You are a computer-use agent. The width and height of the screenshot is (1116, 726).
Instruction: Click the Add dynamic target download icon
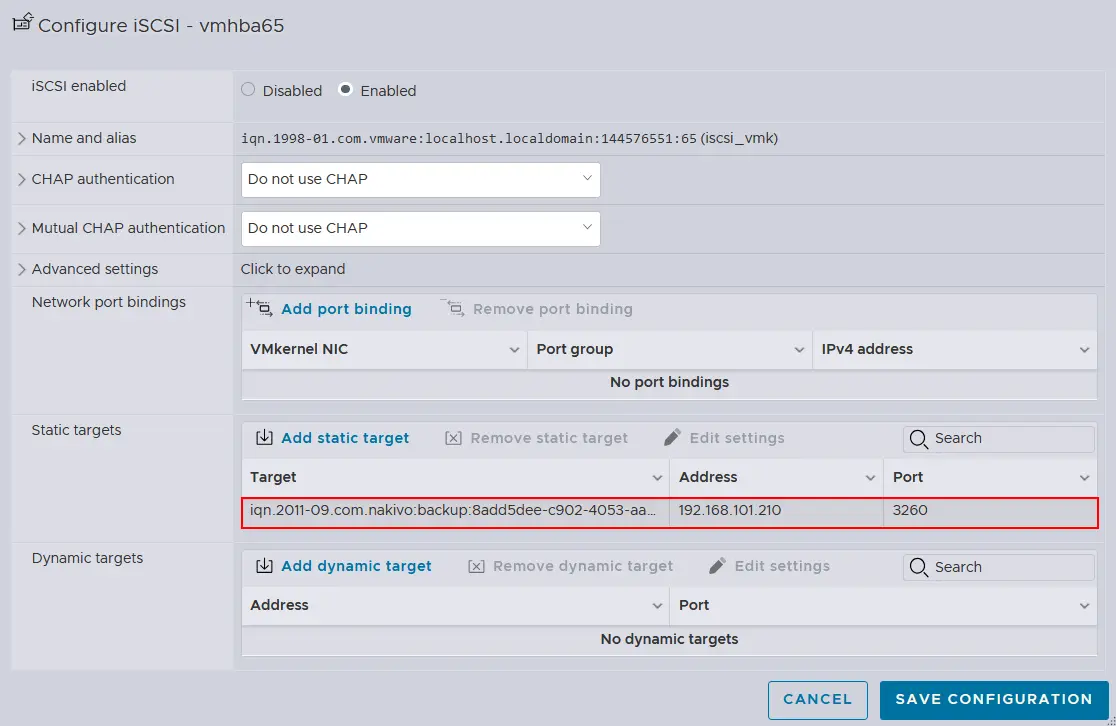tap(264, 565)
